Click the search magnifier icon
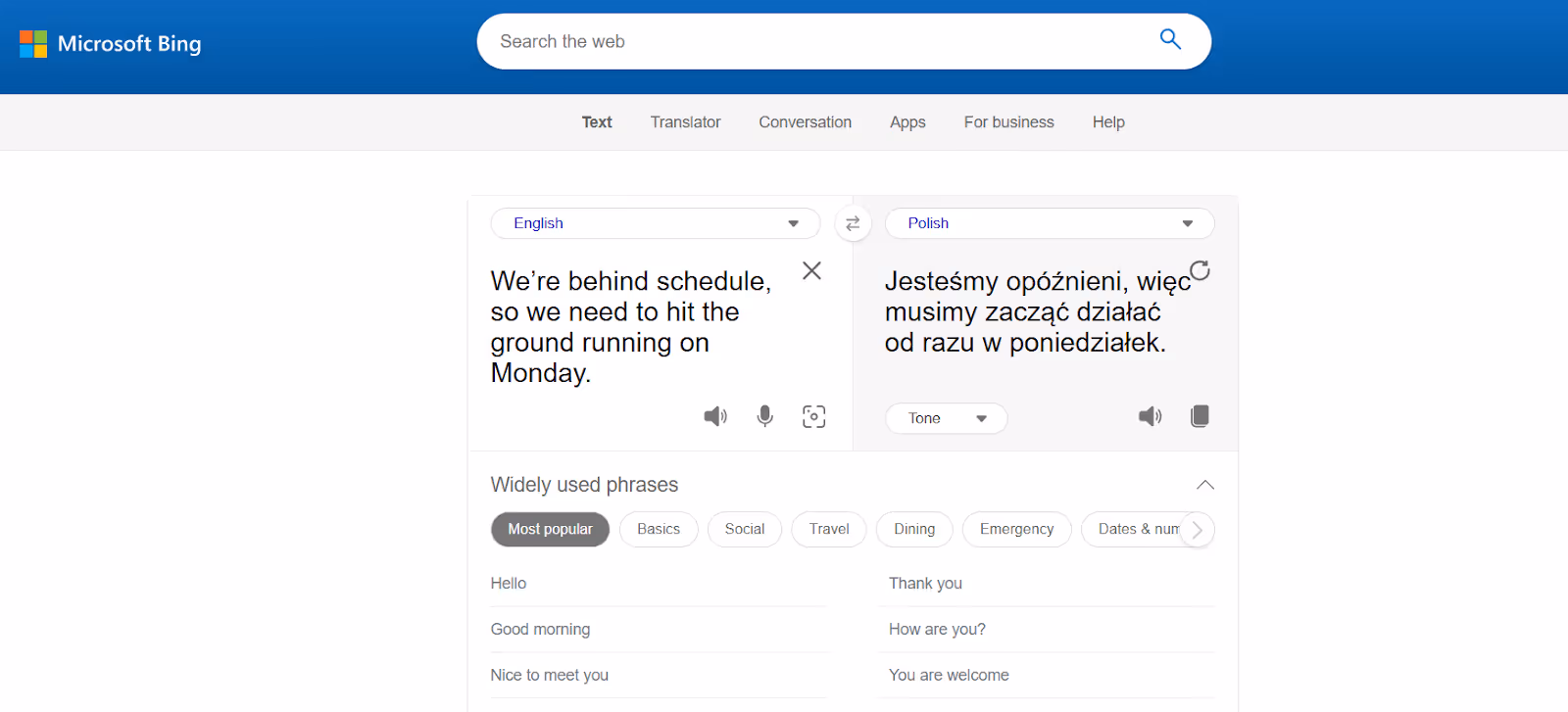Viewport: 1568px width, 712px height. tap(1170, 39)
